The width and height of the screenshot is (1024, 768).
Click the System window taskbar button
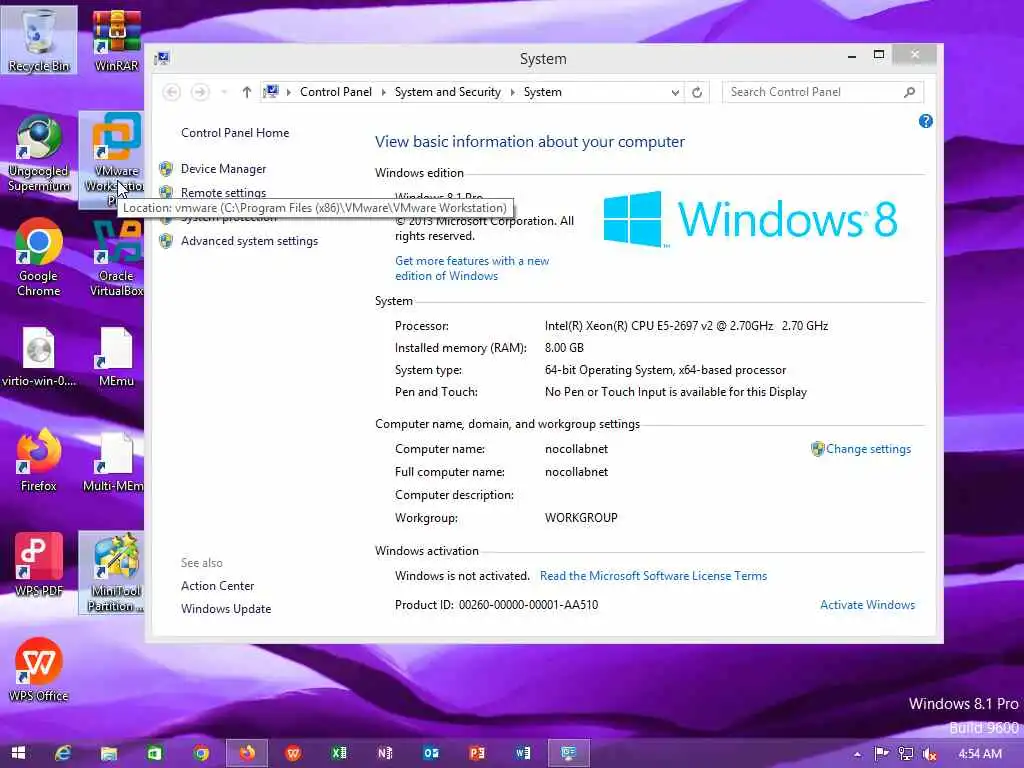point(569,754)
